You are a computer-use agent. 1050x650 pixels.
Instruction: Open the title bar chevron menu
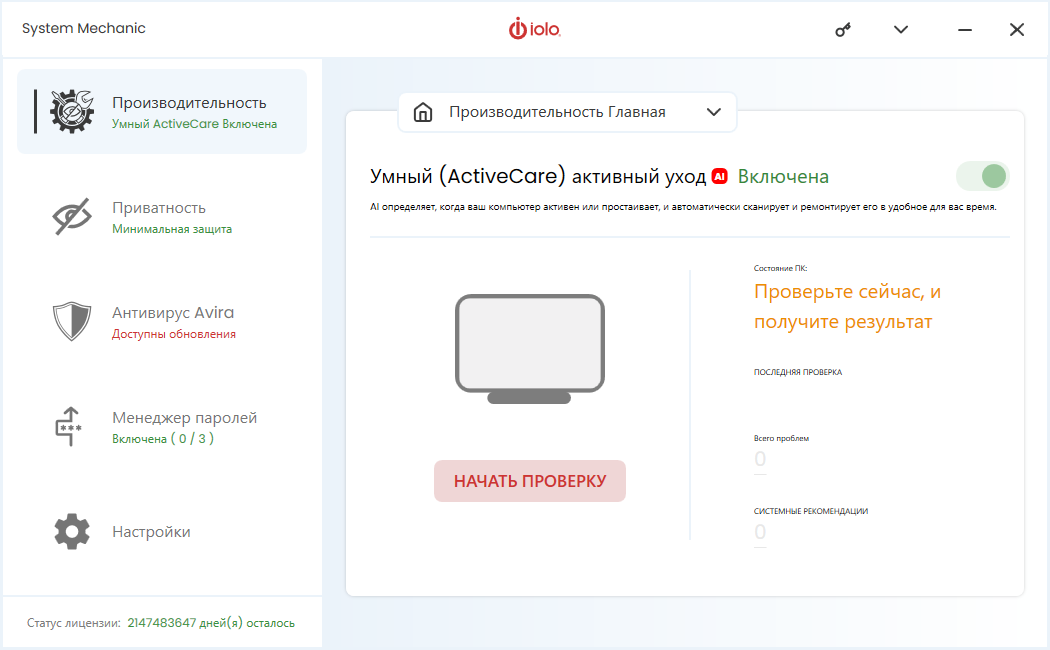point(901,30)
